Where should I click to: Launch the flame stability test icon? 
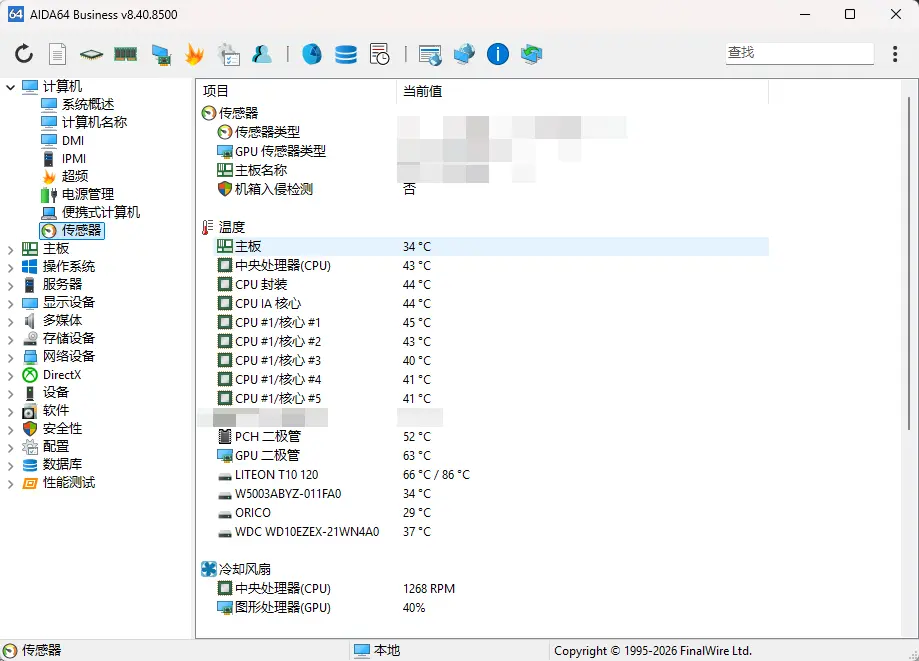click(194, 54)
